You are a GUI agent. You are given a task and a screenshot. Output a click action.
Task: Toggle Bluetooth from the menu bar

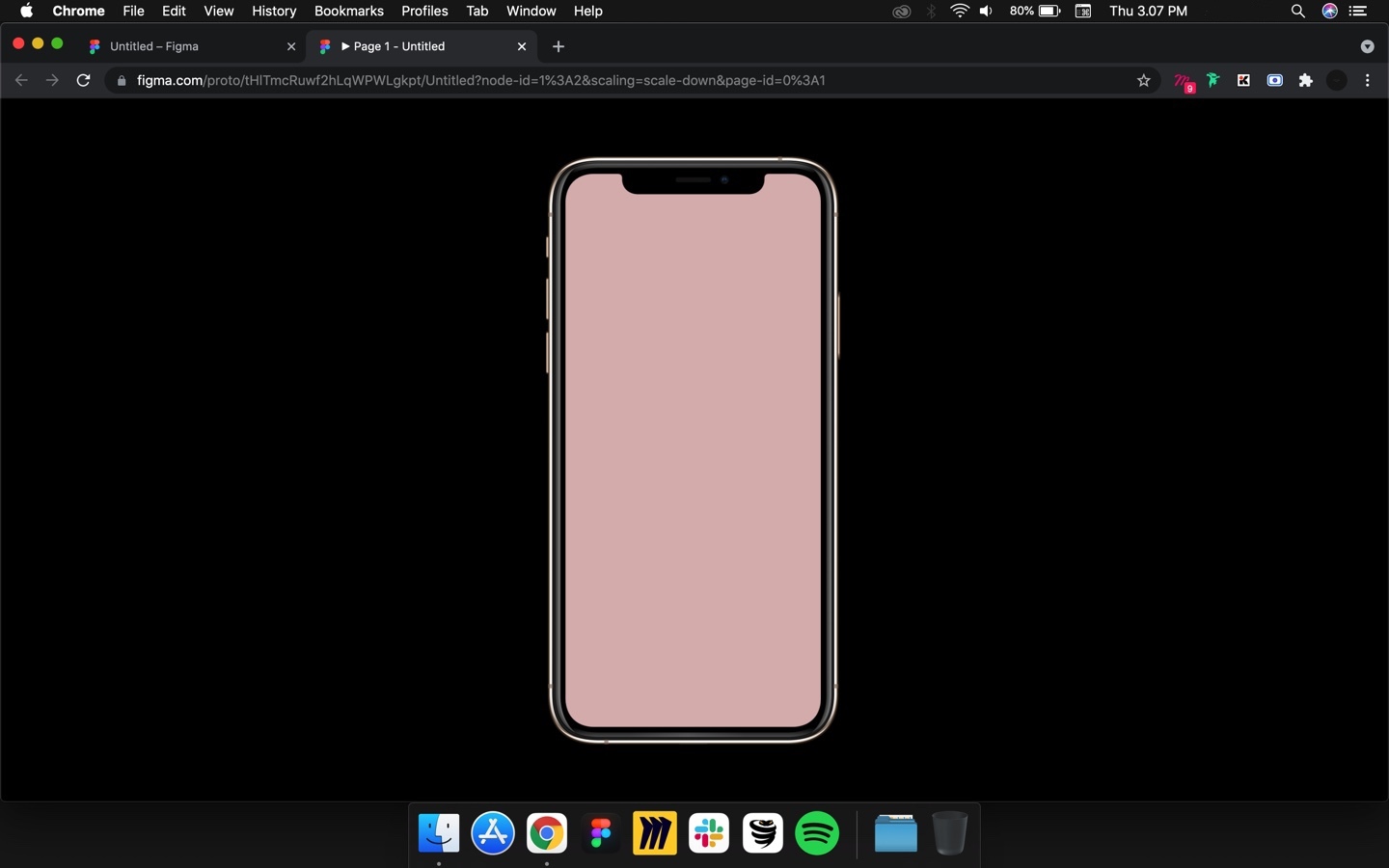931,12
